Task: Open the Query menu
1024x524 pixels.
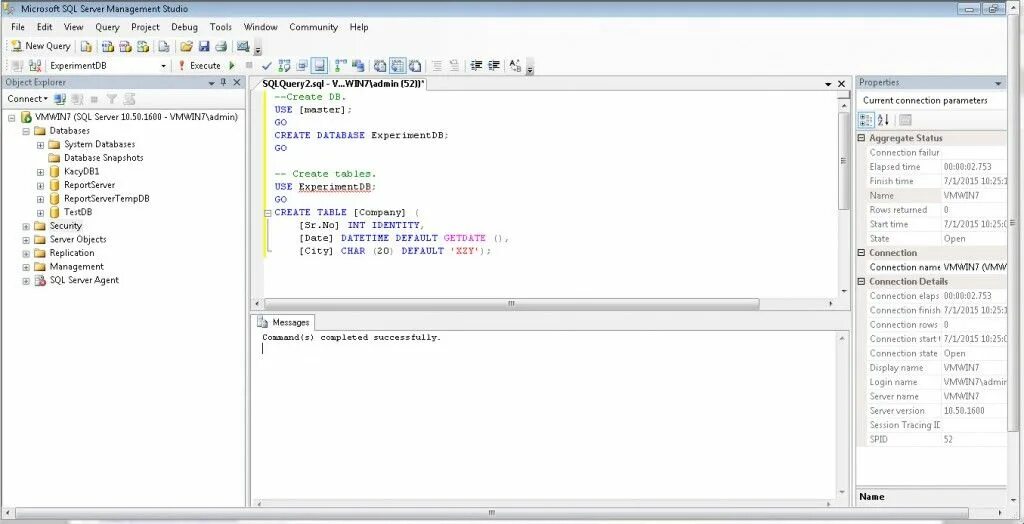Action: [x=107, y=27]
